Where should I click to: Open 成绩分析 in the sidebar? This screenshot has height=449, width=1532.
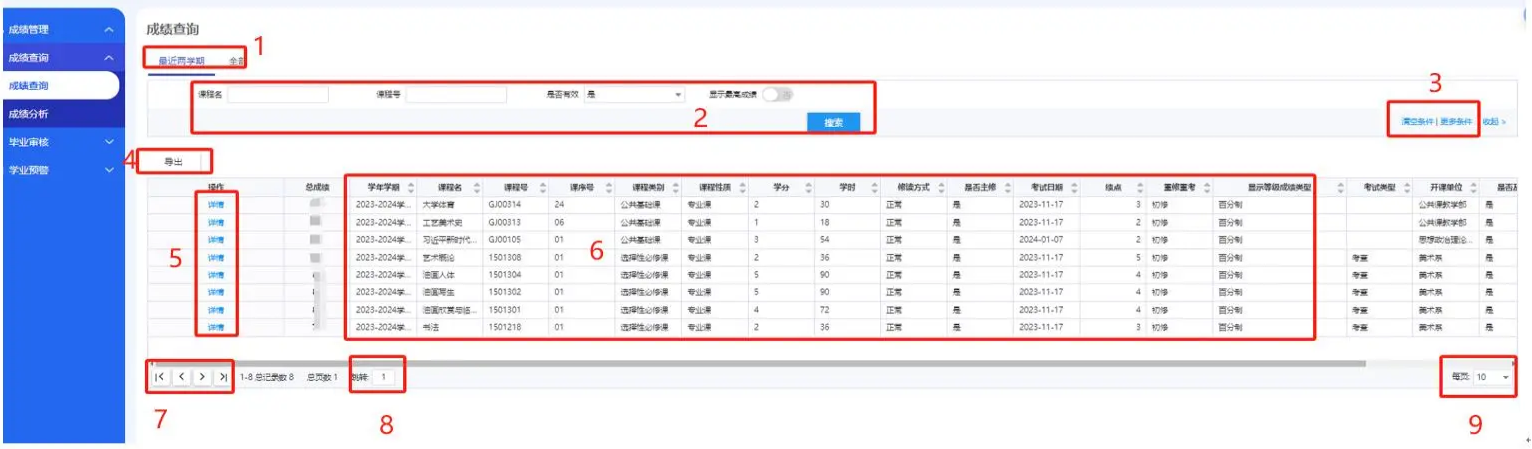[28, 114]
